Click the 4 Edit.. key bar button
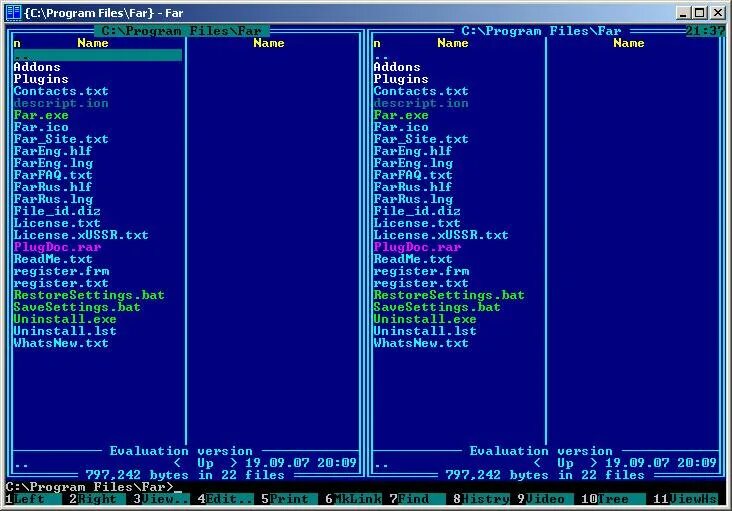The height and width of the screenshot is (511, 732). click(225, 499)
